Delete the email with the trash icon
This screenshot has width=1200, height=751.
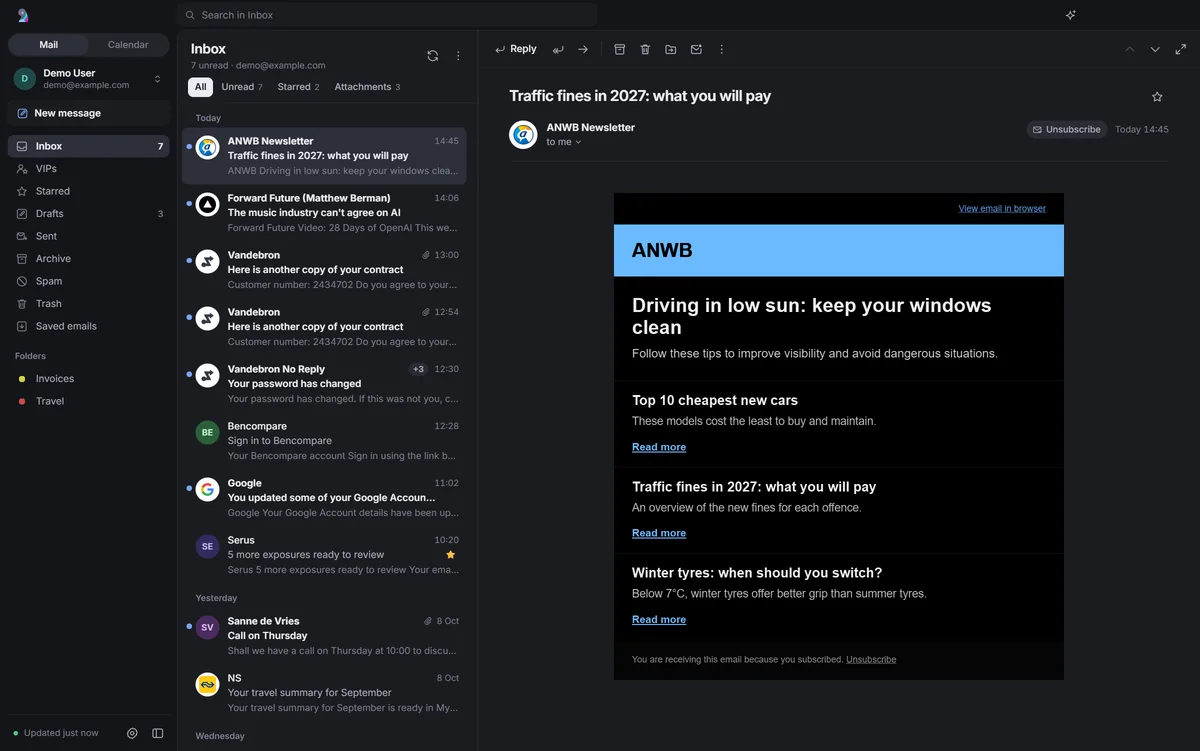(645, 49)
